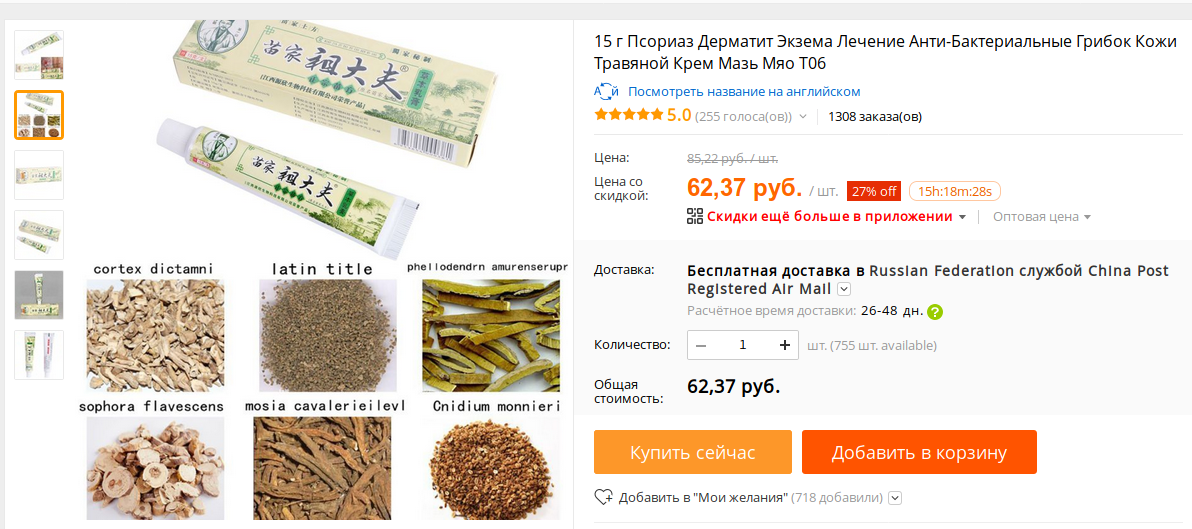Click the orange five-star rating icons

(629, 116)
